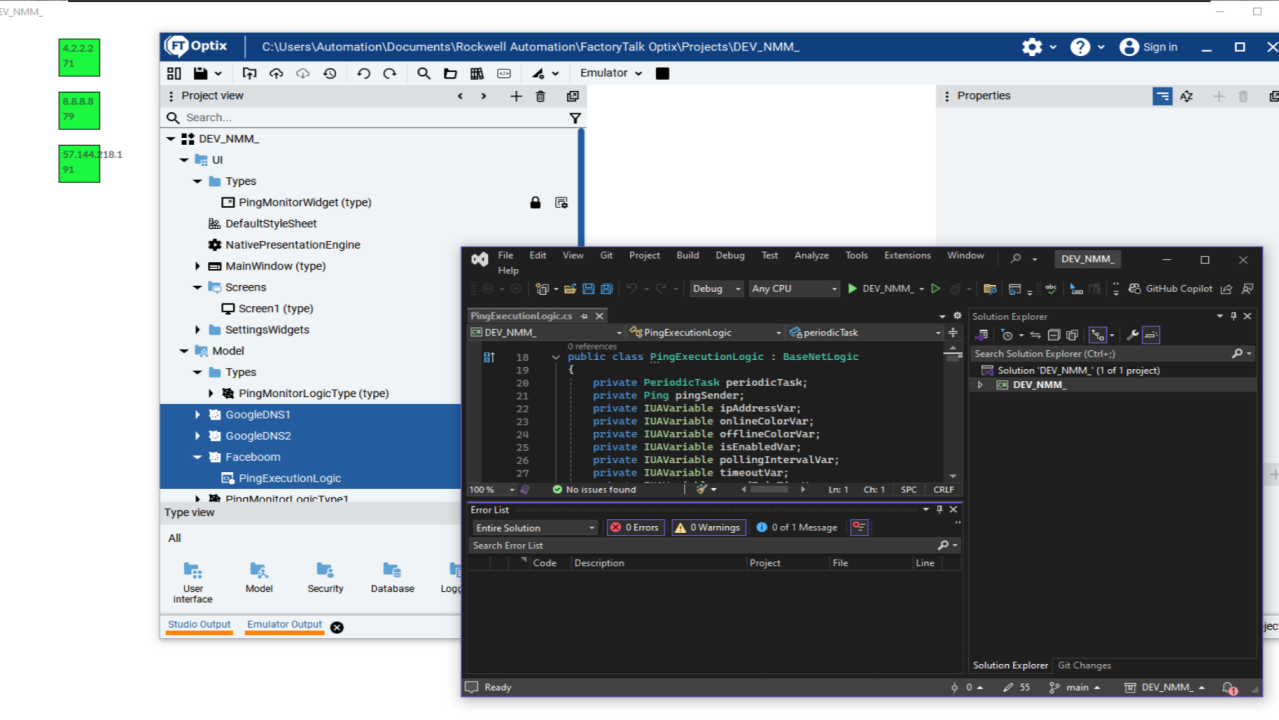Image resolution: width=1279 pixels, height=720 pixels.
Task: Open the Debug menu in Visual Studio
Action: point(729,255)
